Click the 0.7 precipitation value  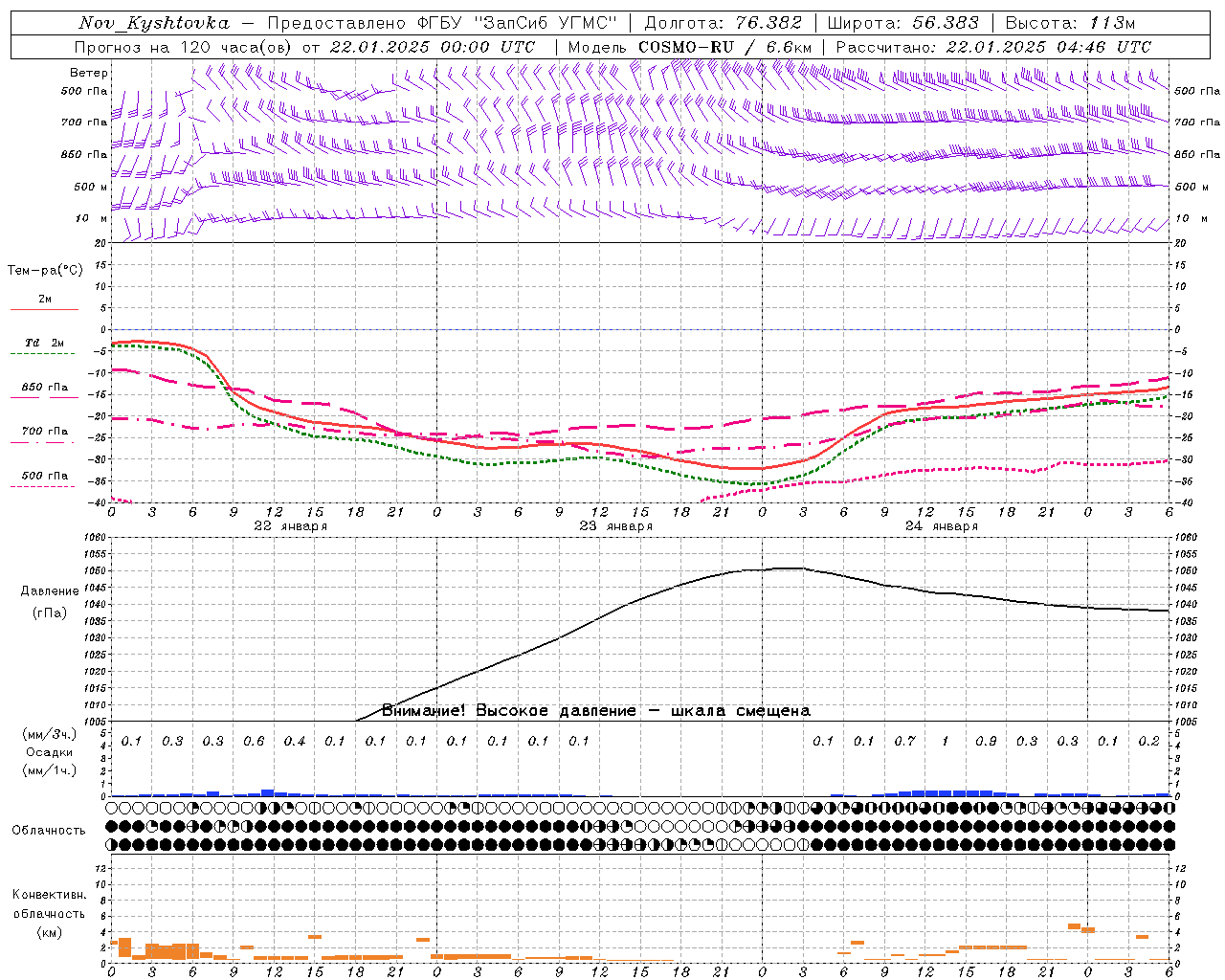[904, 742]
